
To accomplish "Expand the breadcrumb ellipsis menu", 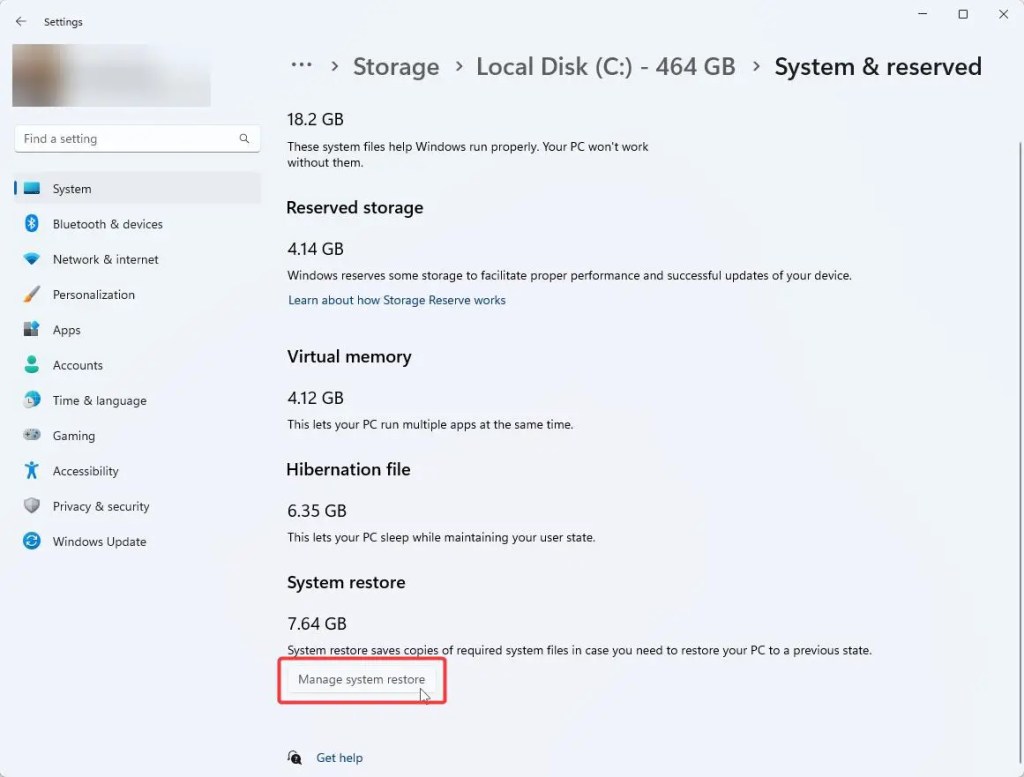I will pyautogui.click(x=301, y=65).
